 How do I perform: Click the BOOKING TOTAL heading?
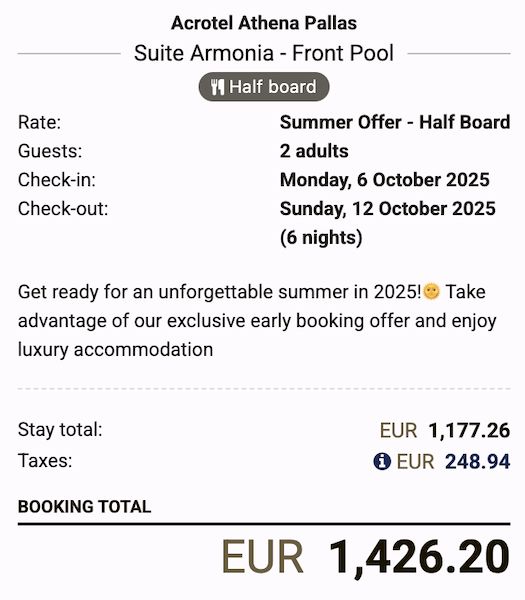85,507
